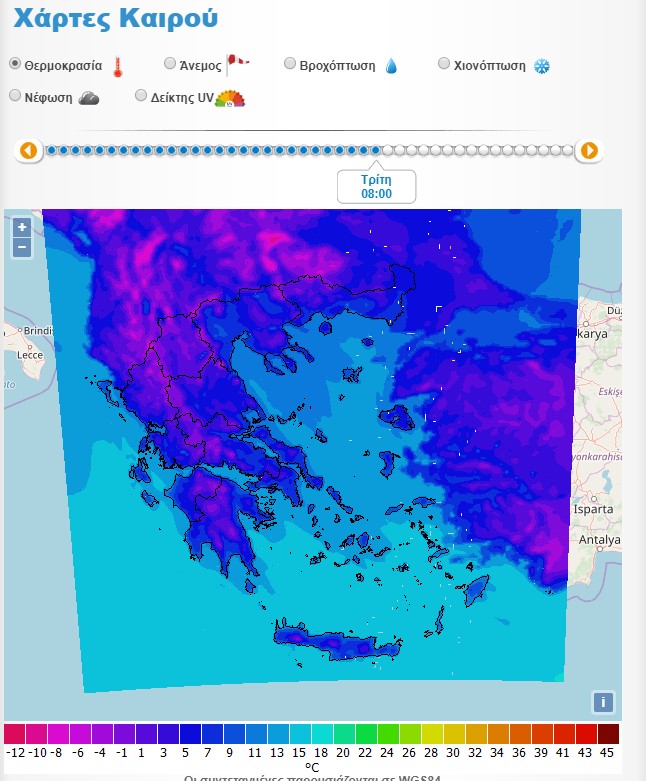Advance to next time step with right arrow
Viewport: 646px width, 781px height.
coord(589,150)
